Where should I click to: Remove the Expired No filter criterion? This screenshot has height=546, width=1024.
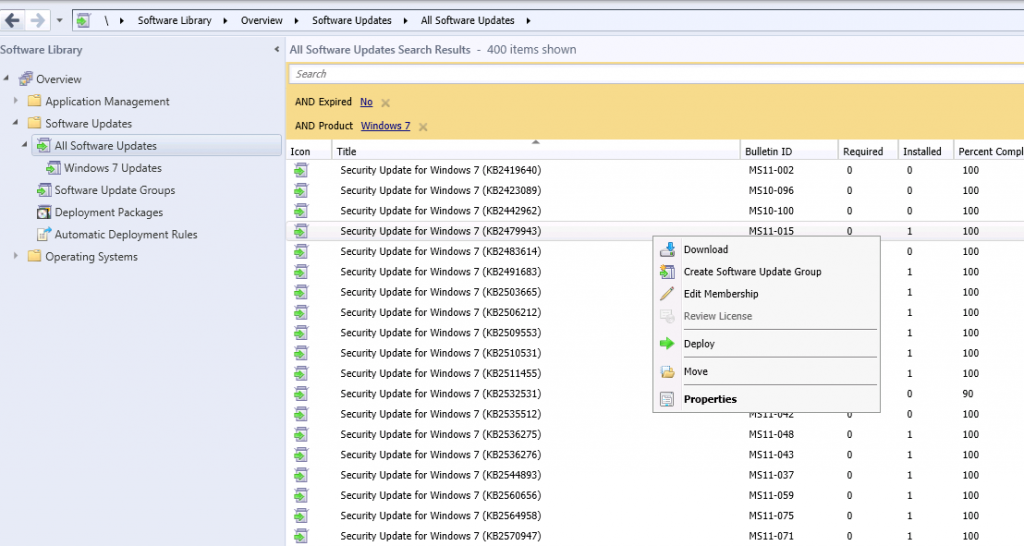click(385, 103)
